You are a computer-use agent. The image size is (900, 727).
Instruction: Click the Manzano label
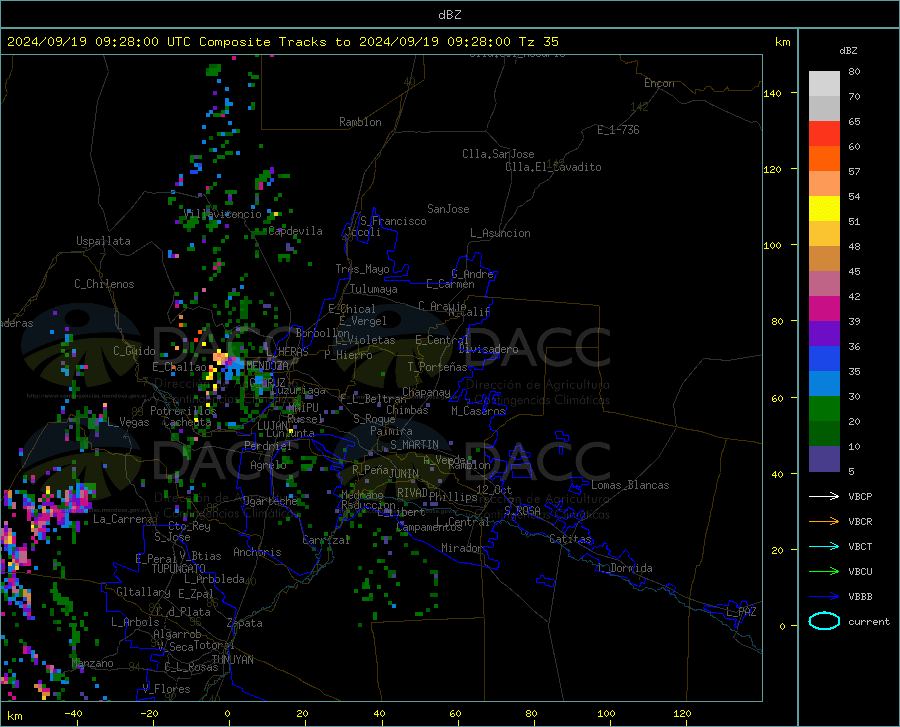click(92, 663)
